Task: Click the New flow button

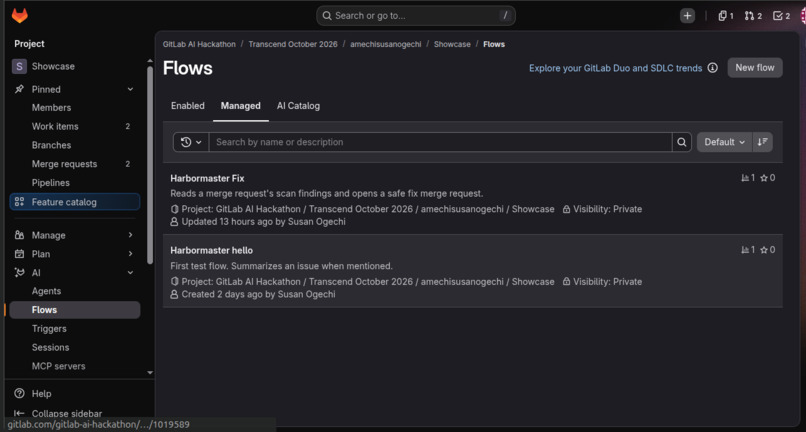Action: click(755, 68)
